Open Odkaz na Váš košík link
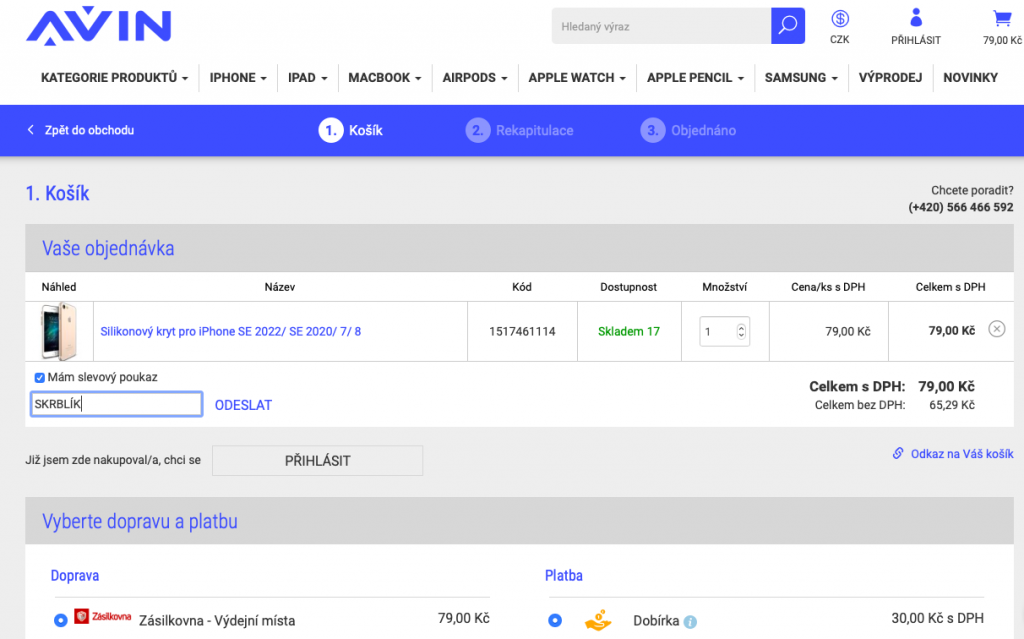Image resolution: width=1024 pixels, height=639 pixels. (962, 453)
